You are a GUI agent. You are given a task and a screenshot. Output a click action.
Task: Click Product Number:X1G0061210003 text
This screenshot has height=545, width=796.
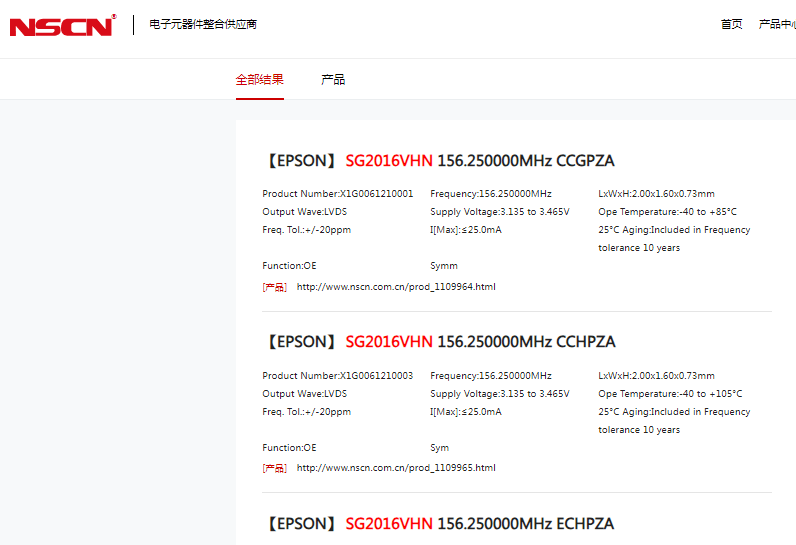click(x=338, y=376)
